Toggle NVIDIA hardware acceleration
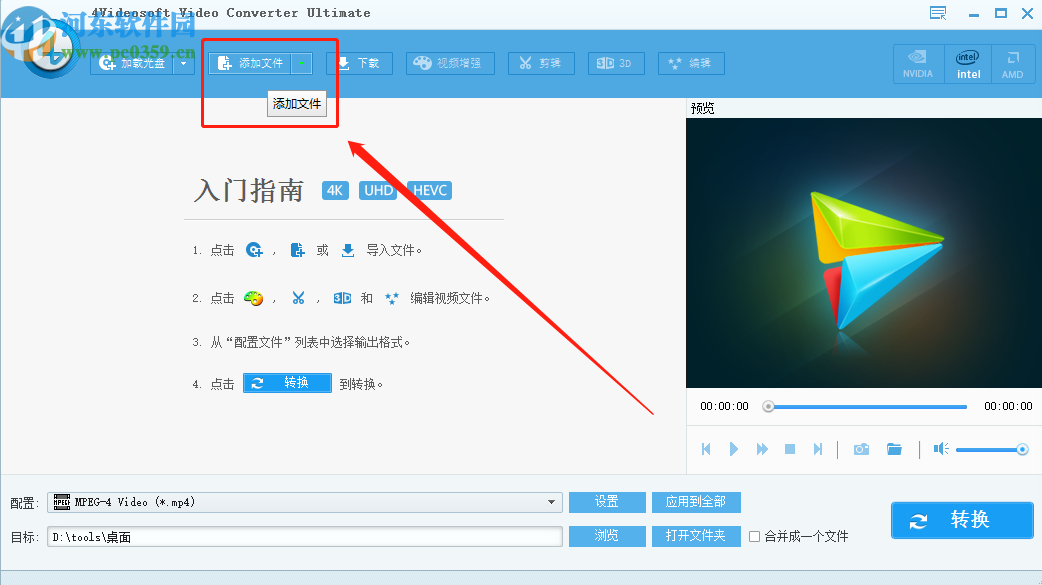The image size is (1042, 585). 918,64
